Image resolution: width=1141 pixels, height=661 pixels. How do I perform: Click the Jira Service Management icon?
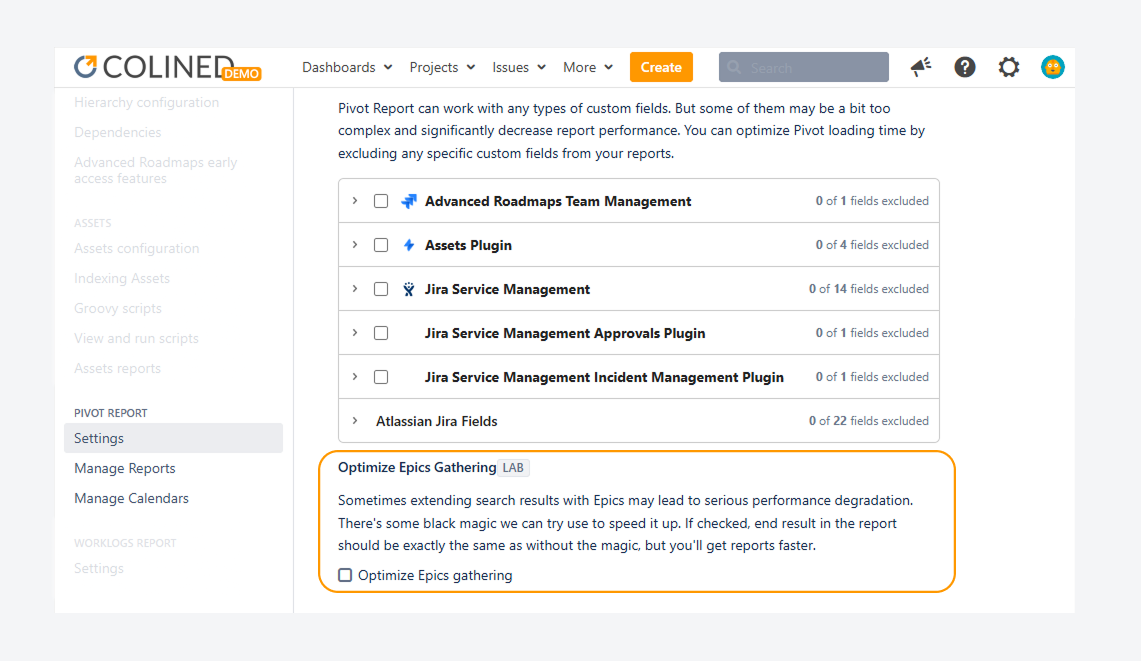(x=409, y=289)
